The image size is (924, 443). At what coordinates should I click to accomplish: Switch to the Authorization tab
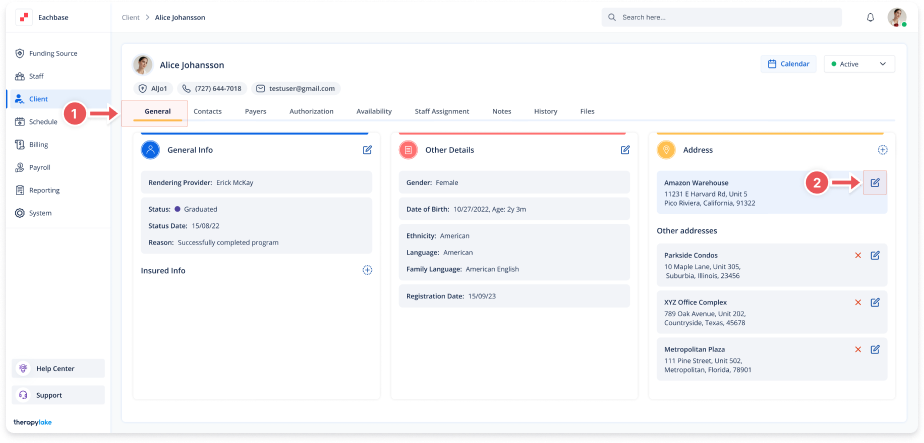coord(311,111)
